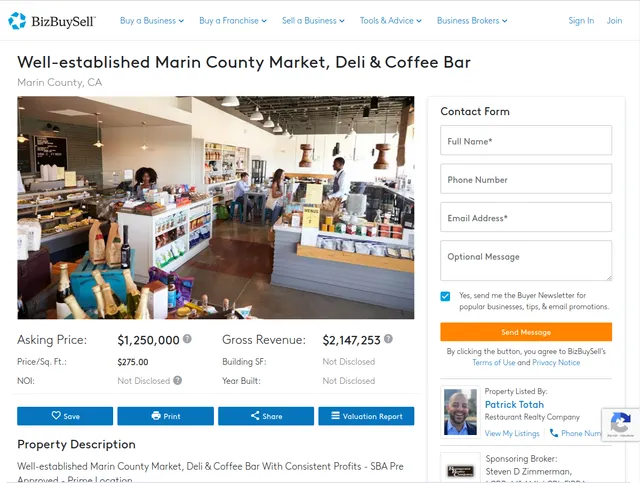
Task: Click the phone icon beside Phone Number
Action: click(553, 433)
